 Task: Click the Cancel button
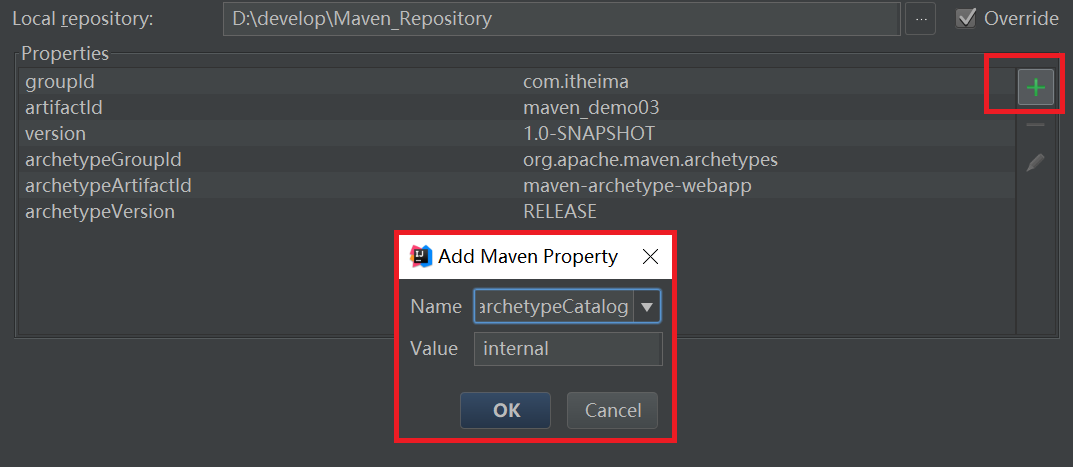[612, 410]
